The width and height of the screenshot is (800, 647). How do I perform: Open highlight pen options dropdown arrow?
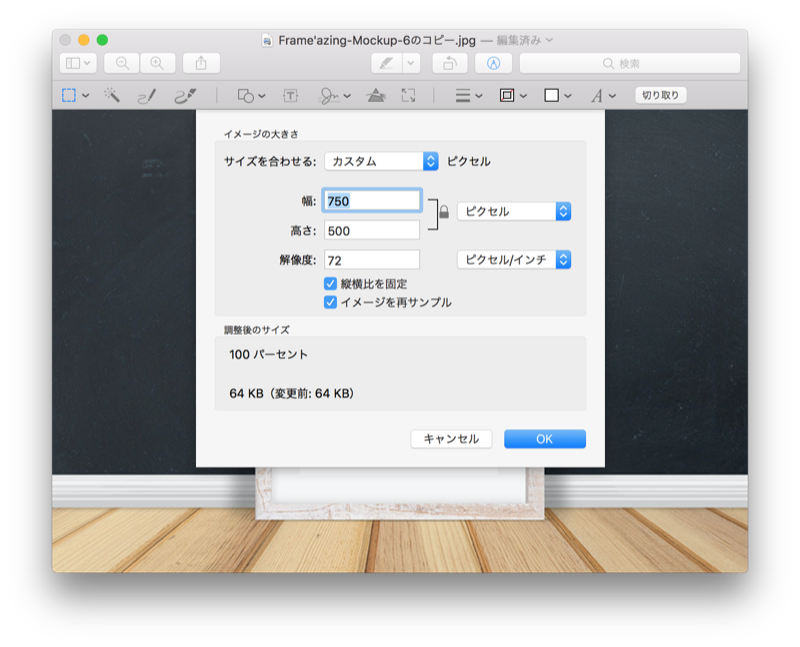tap(411, 63)
